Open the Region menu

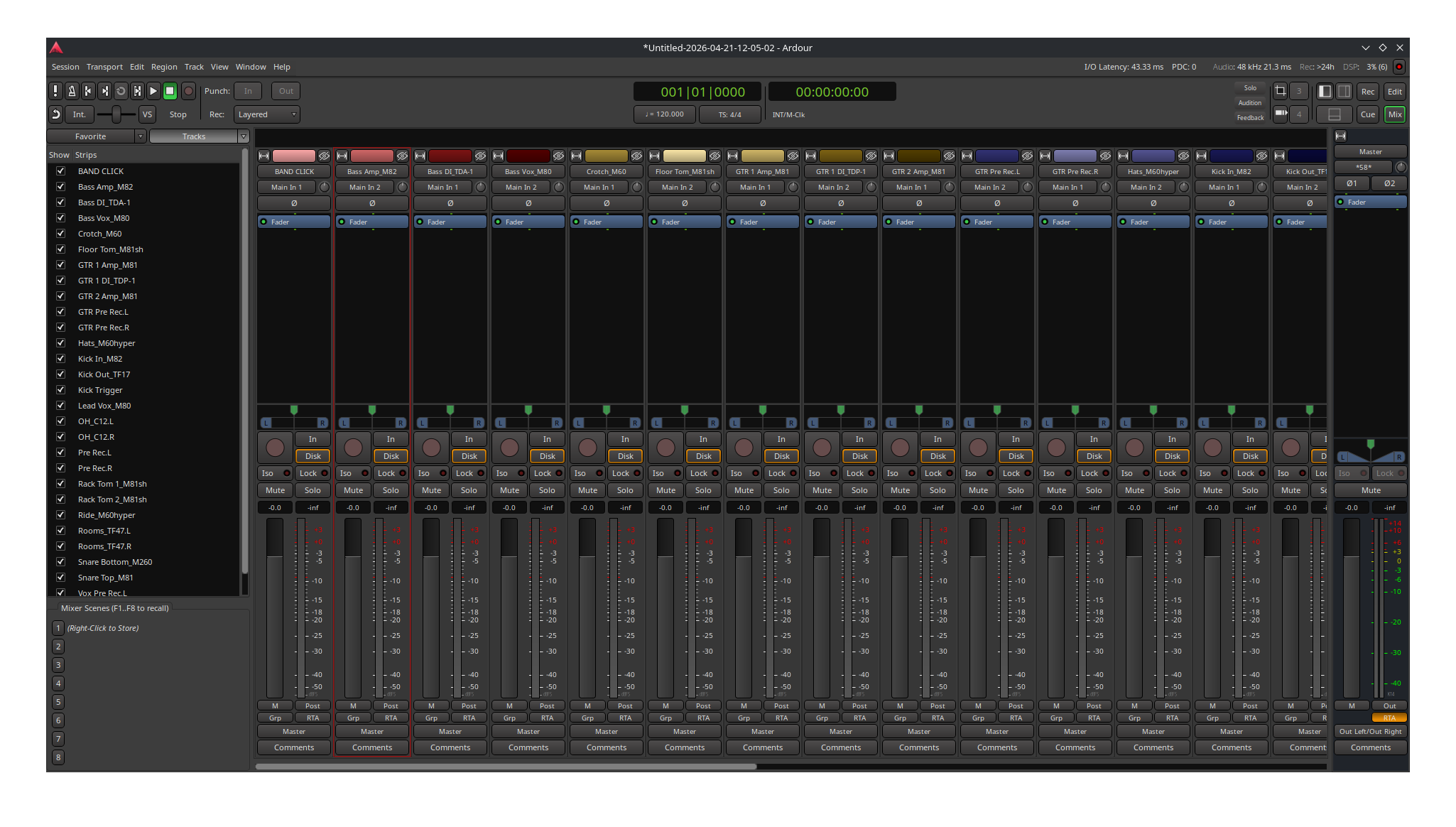(x=164, y=67)
